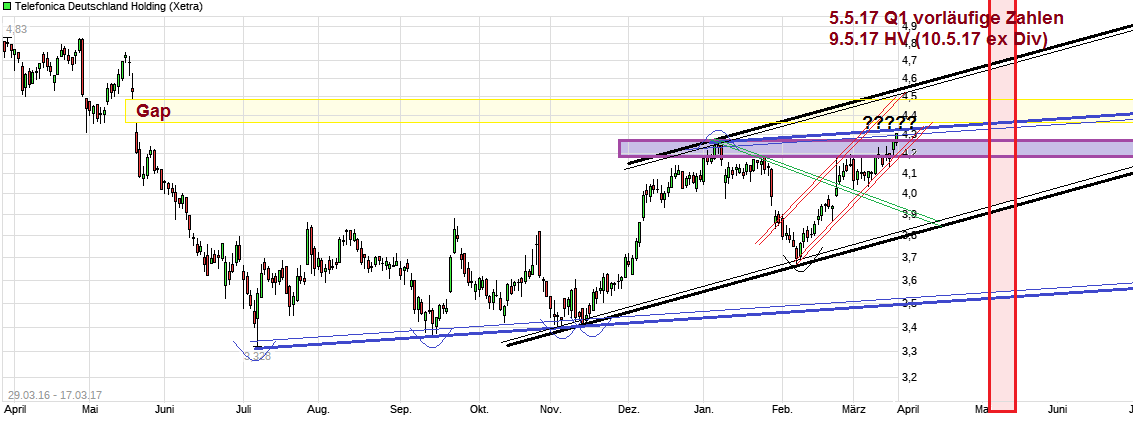Click the 'Gap' annotation label
The image size is (1133, 421).
click(x=153, y=111)
